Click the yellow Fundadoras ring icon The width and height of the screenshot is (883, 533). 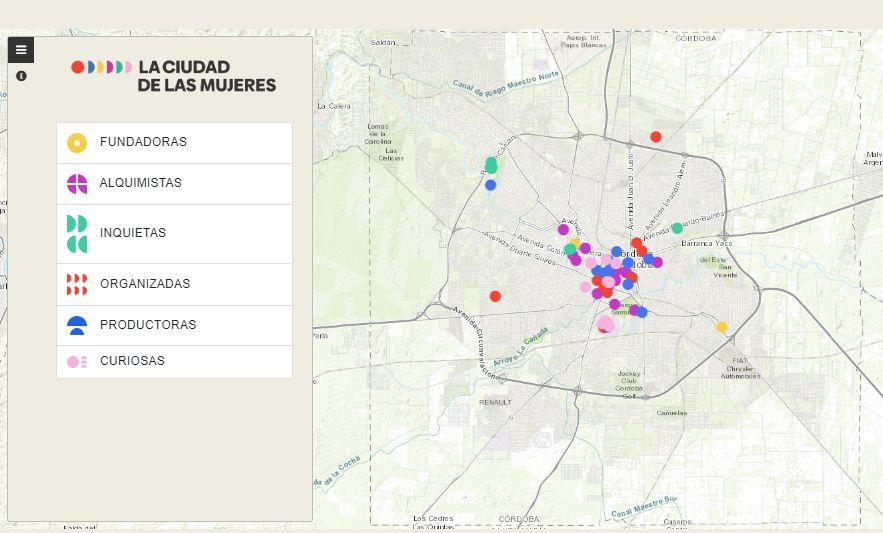pyautogui.click(x=77, y=143)
